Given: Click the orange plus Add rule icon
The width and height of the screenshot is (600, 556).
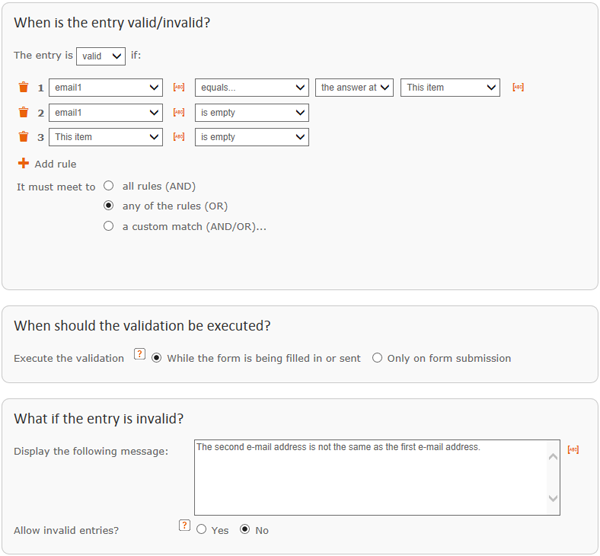Looking at the screenshot, I should point(23,163).
